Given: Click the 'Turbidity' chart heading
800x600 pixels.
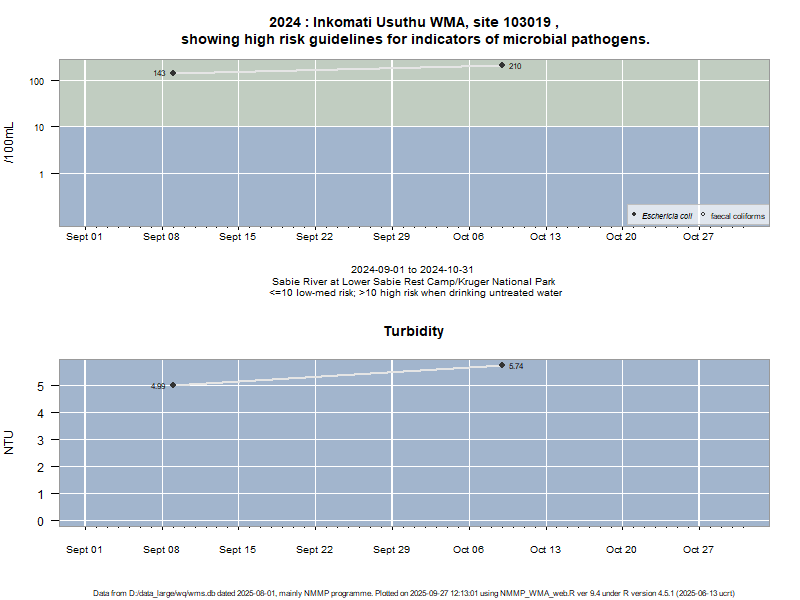Looking at the screenshot, I should tap(414, 331).
